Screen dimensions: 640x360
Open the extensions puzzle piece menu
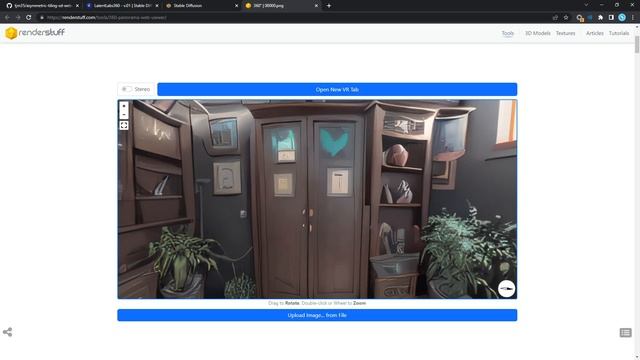click(600, 18)
